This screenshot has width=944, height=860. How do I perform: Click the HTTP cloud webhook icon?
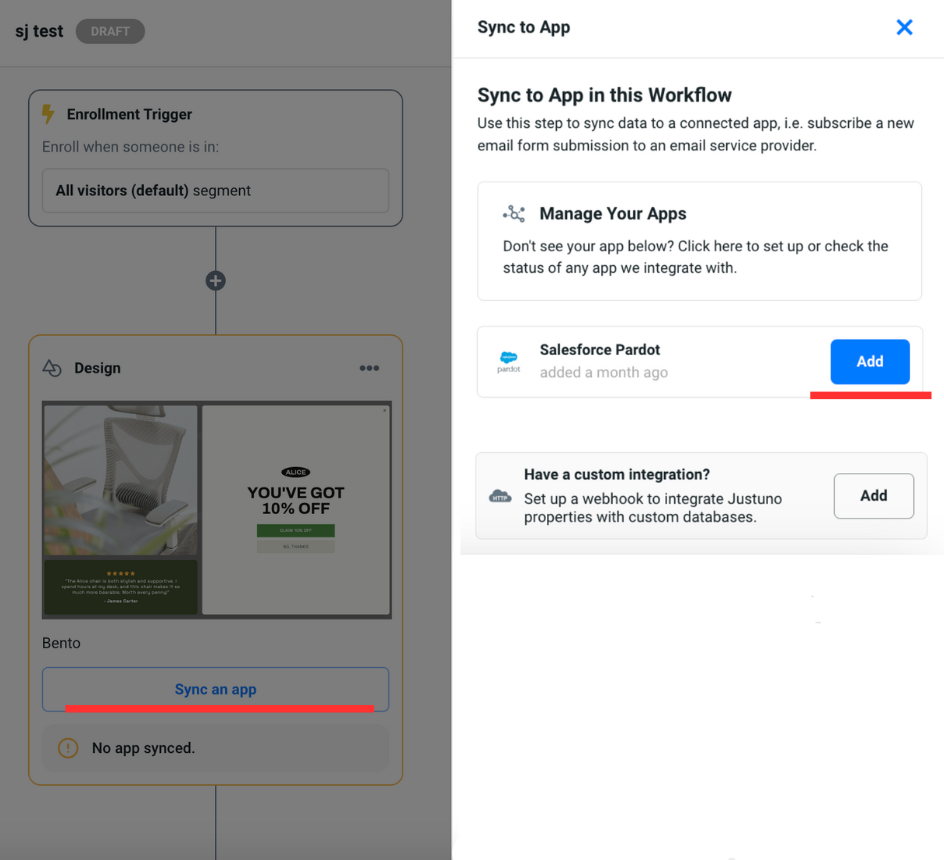pos(499,496)
